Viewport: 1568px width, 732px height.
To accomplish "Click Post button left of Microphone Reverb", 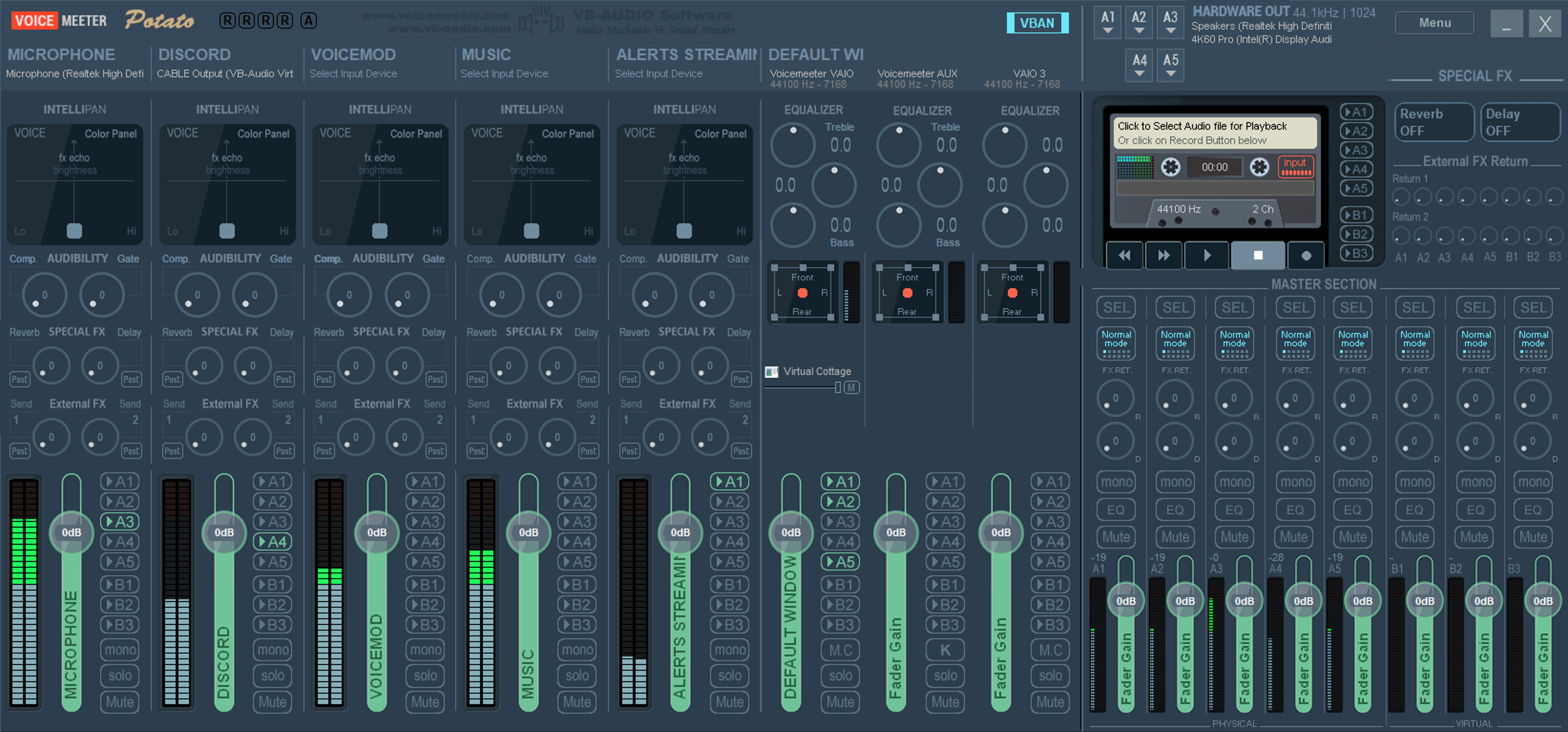I will 19,379.
